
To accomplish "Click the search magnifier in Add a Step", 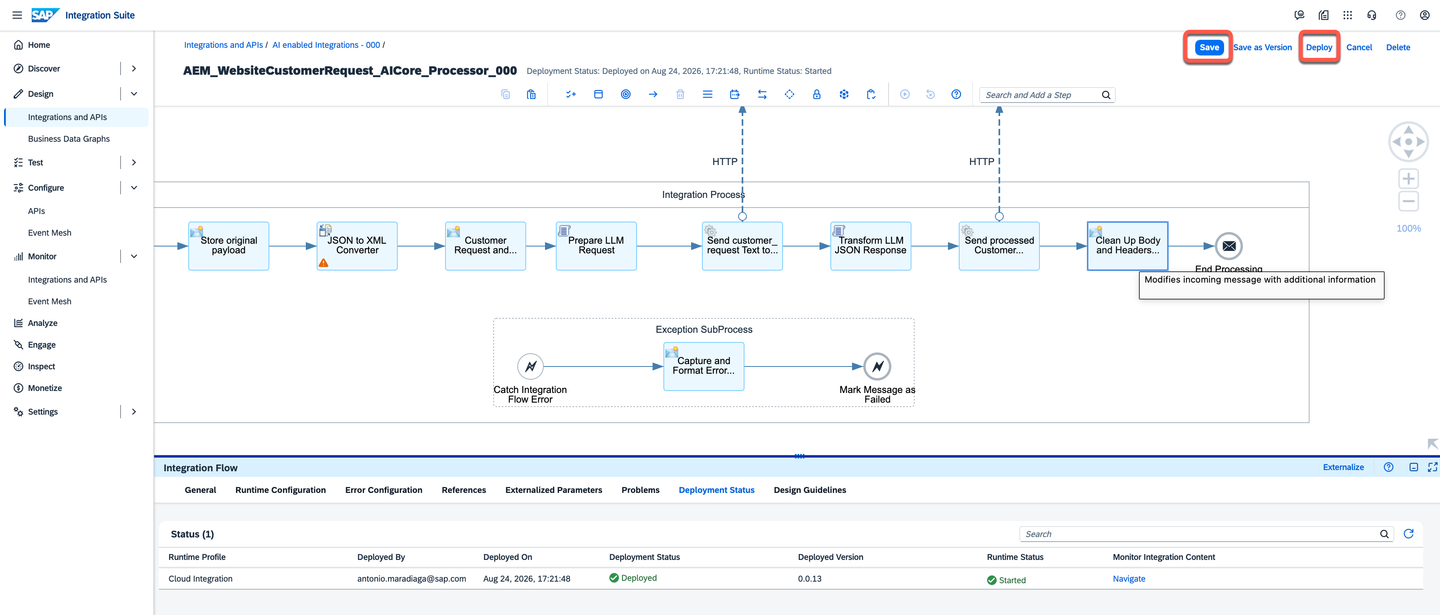I will coord(1106,95).
